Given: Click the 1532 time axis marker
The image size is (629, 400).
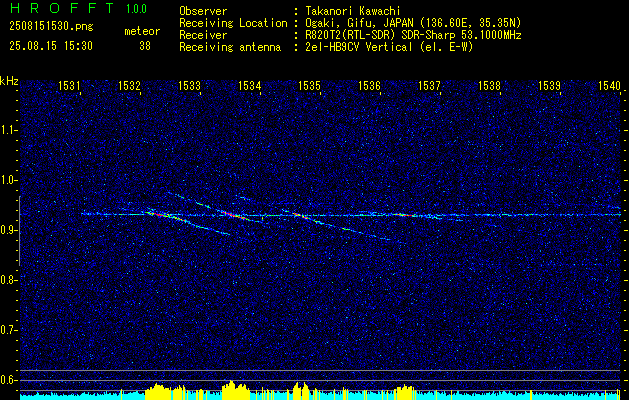Looking at the screenshot, I should [x=129, y=85].
